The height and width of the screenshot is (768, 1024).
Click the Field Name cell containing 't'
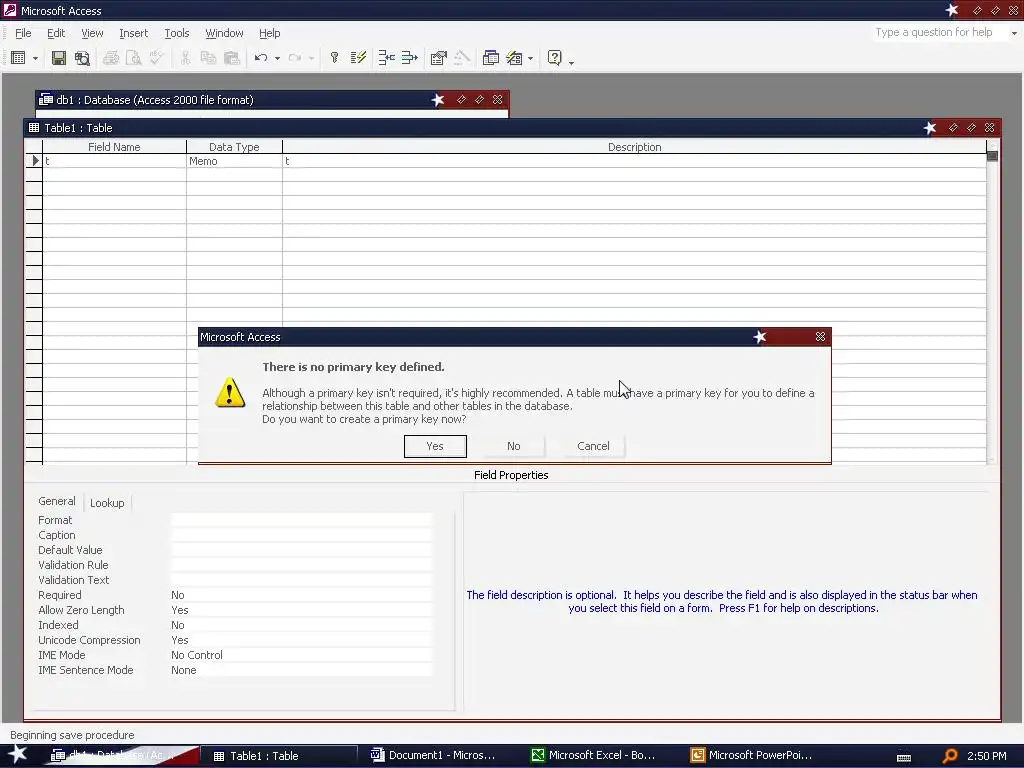click(114, 161)
